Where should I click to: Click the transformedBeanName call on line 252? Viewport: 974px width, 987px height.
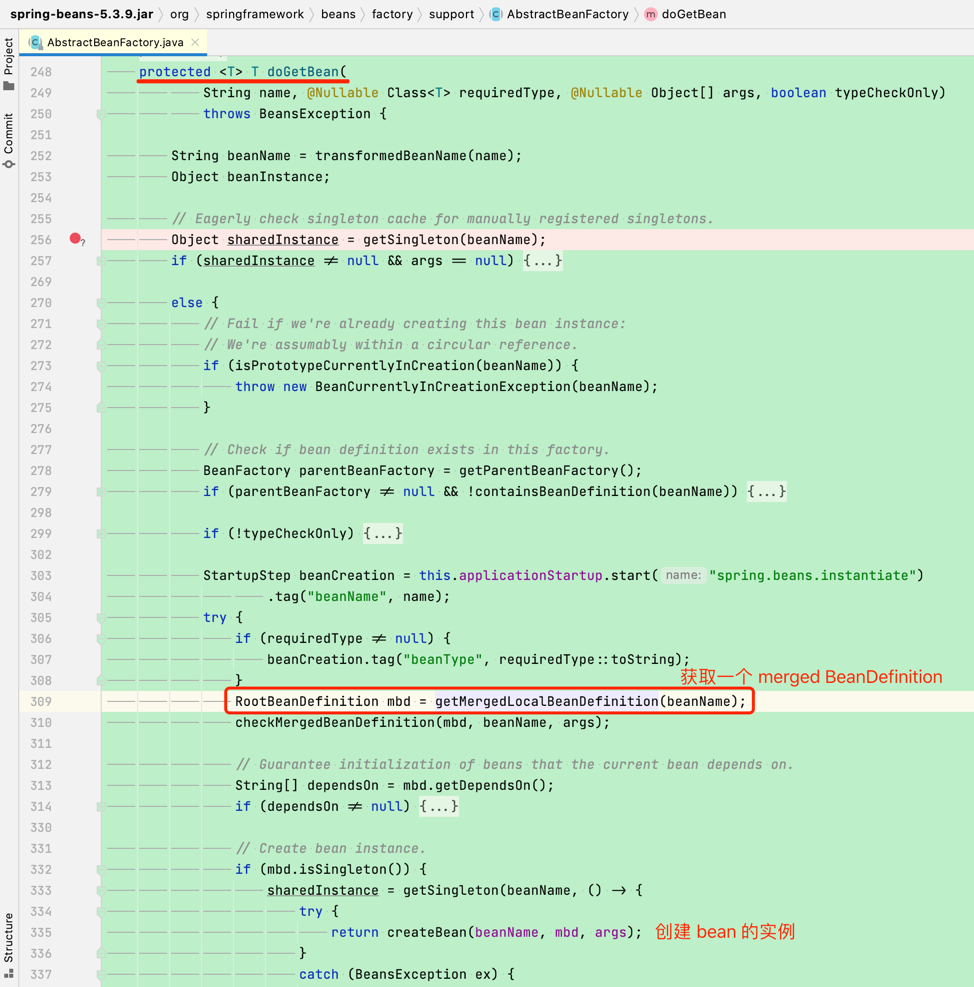tap(390, 155)
